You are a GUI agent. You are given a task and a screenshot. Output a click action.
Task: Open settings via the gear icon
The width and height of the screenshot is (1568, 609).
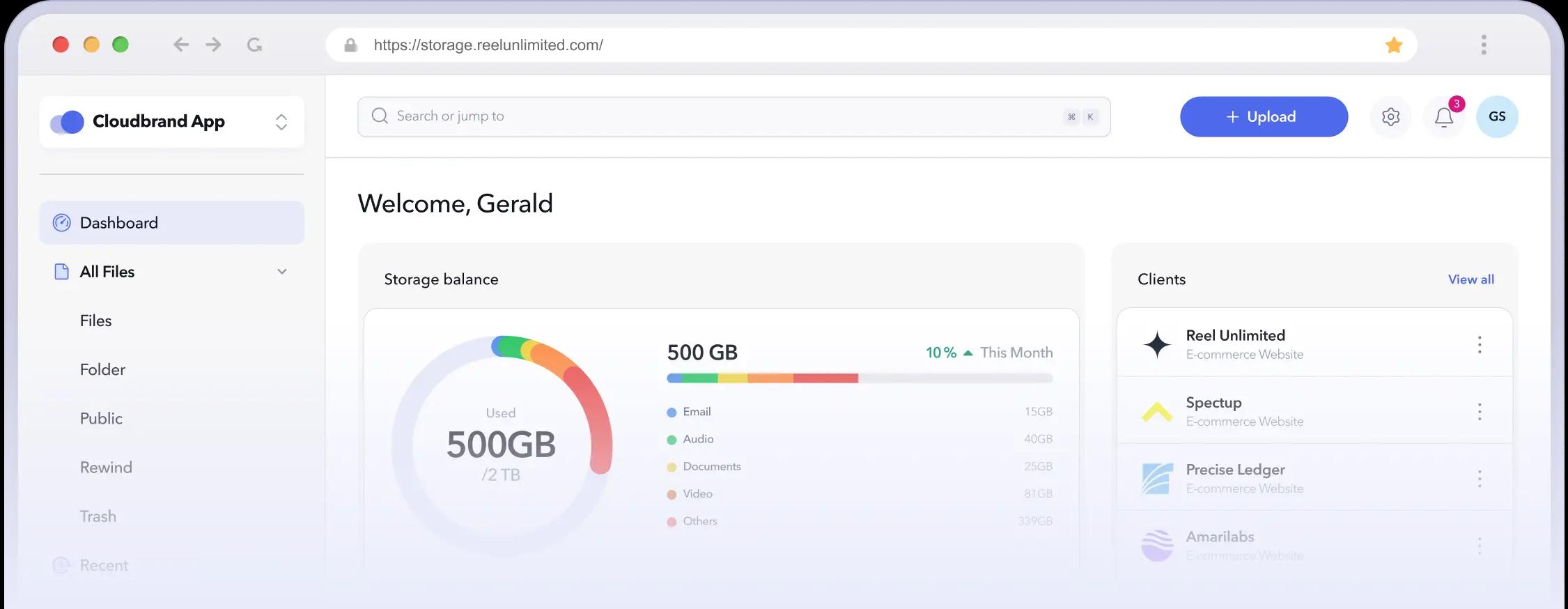(x=1390, y=116)
